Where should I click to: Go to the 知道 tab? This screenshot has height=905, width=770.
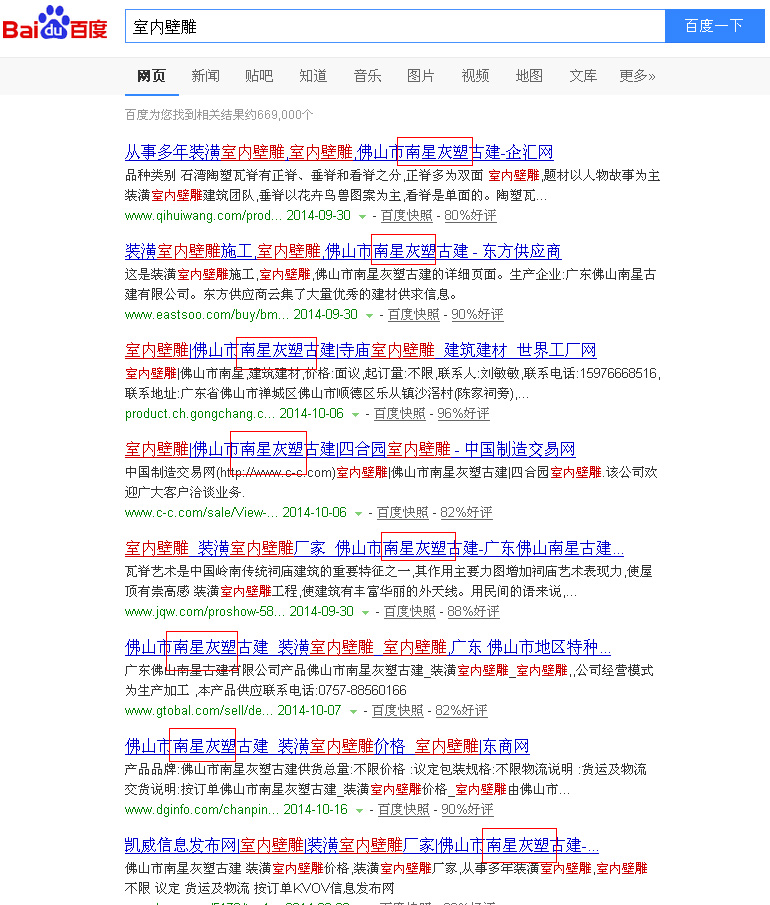pyautogui.click(x=313, y=76)
